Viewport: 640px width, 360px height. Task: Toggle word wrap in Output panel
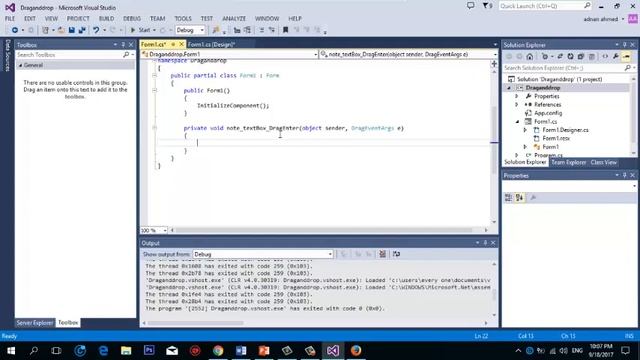click(x=396, y=254)
